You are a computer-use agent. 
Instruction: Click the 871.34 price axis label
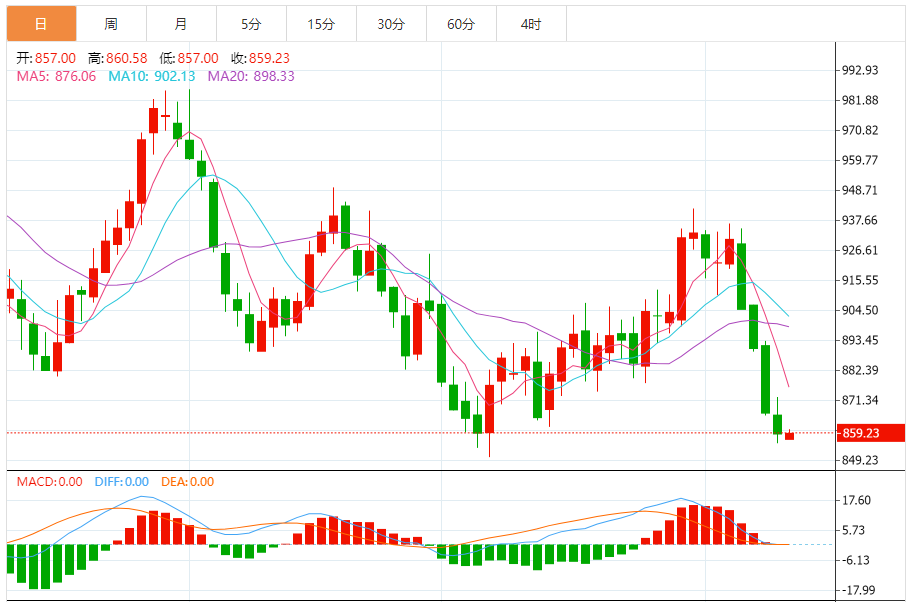[x=860, y=400]
